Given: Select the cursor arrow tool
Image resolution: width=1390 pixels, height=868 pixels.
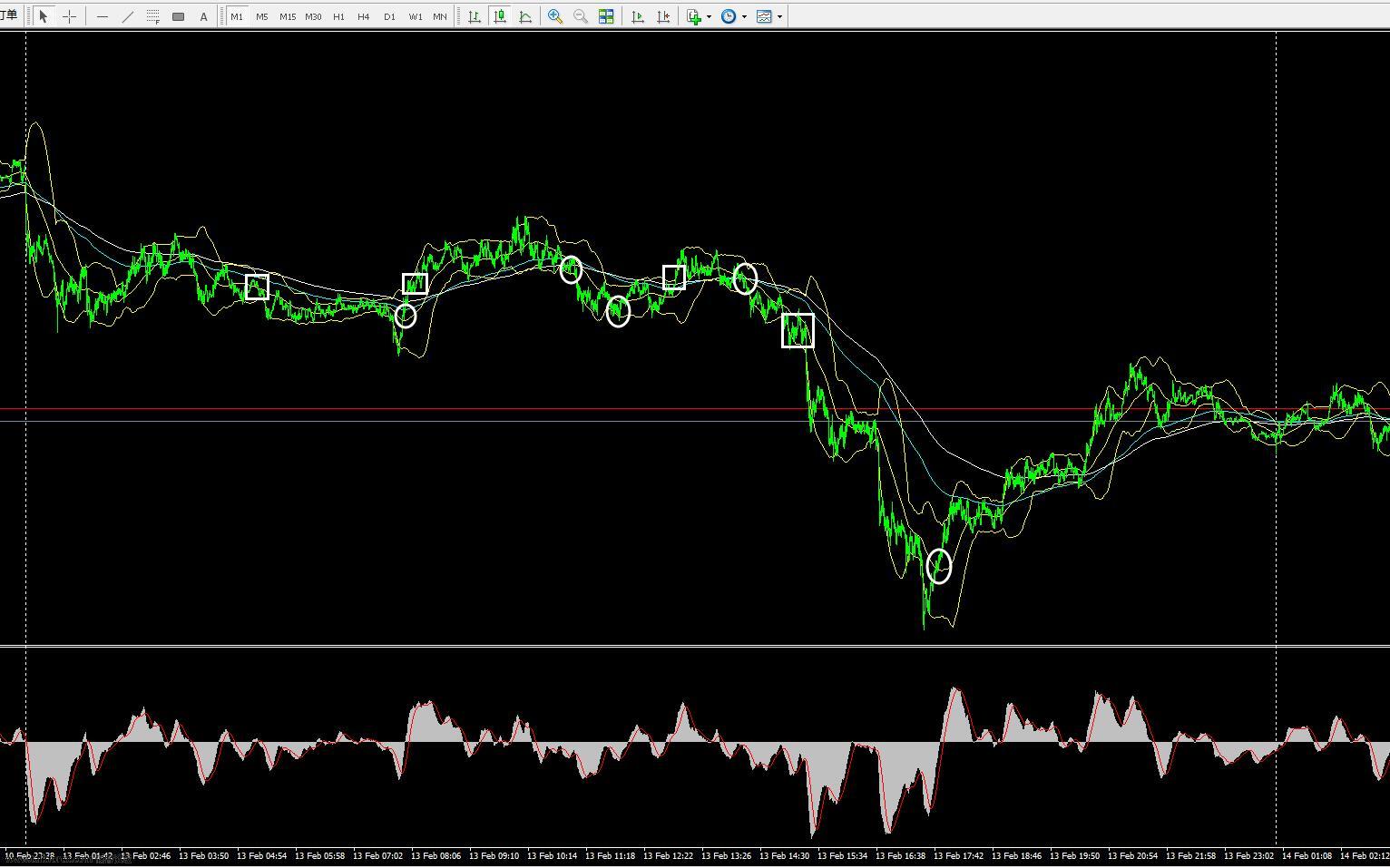Looking at the screenshot, I should pyautogui.click(x=44, y=16).
